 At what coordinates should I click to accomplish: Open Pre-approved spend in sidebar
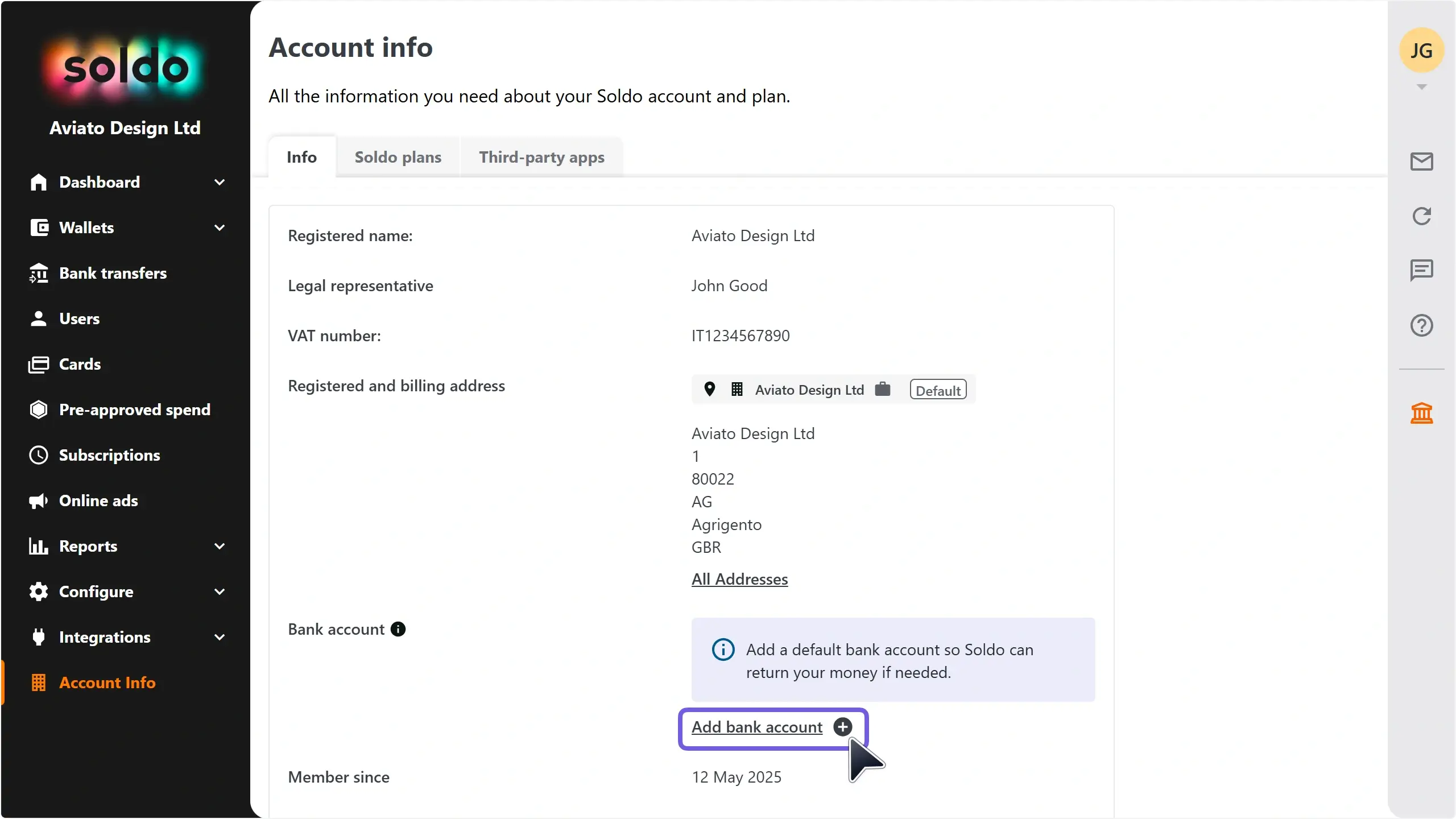[x=135, y=409]
